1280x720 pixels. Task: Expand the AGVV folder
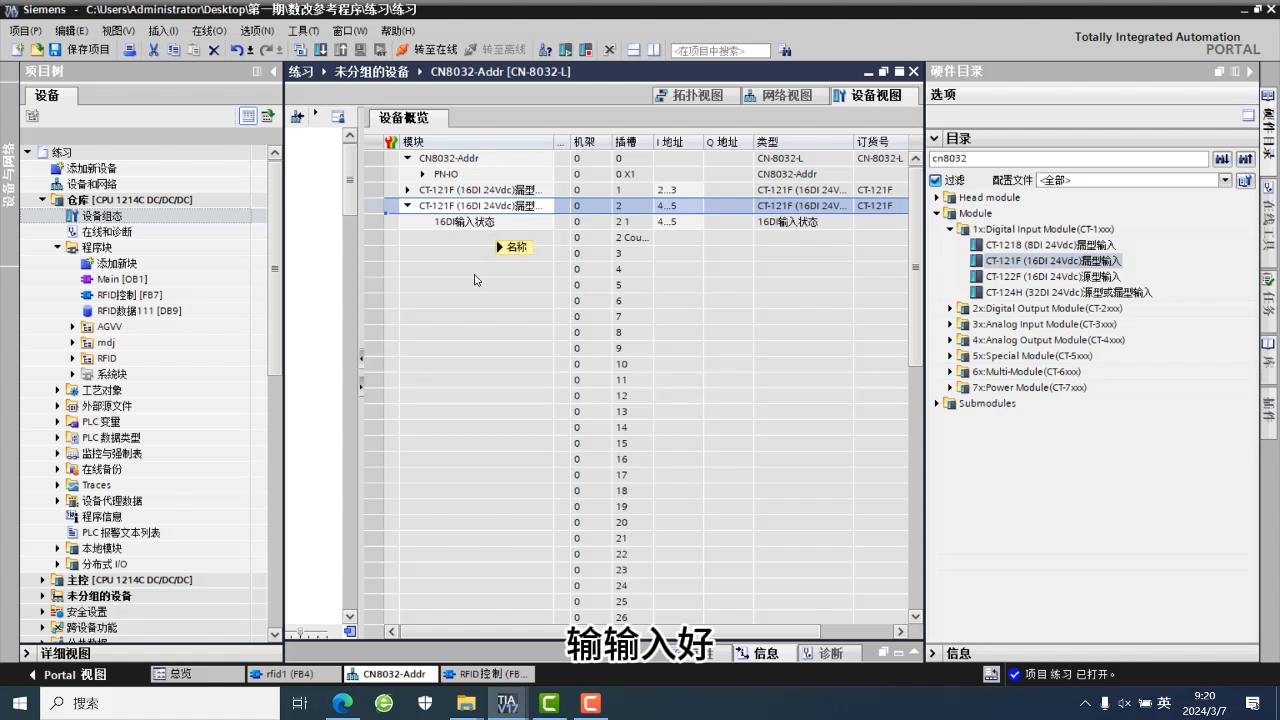(x=73, y=327)
